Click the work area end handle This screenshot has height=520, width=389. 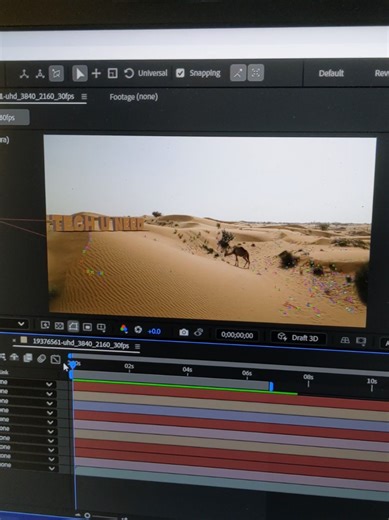coord(271,387)
